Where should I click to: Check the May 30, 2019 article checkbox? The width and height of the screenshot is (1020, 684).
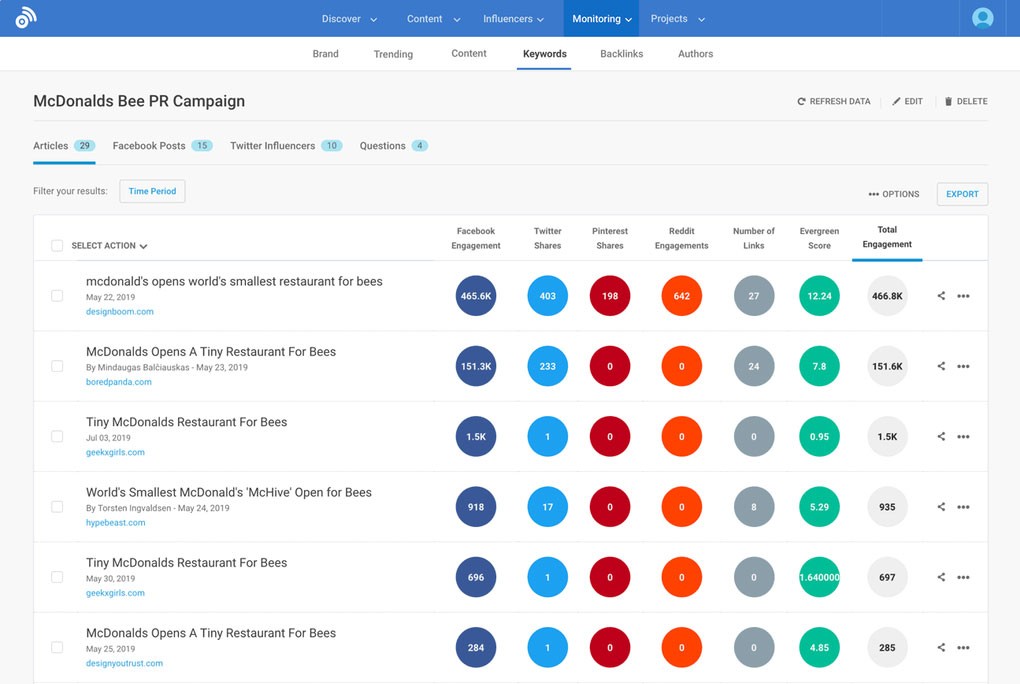point(57,577)
